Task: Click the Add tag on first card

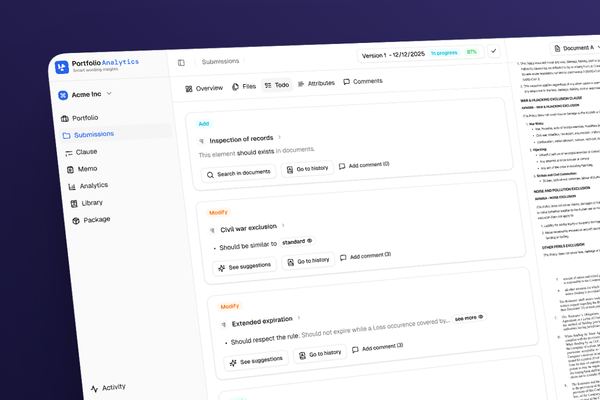Action: pos(204,124)
